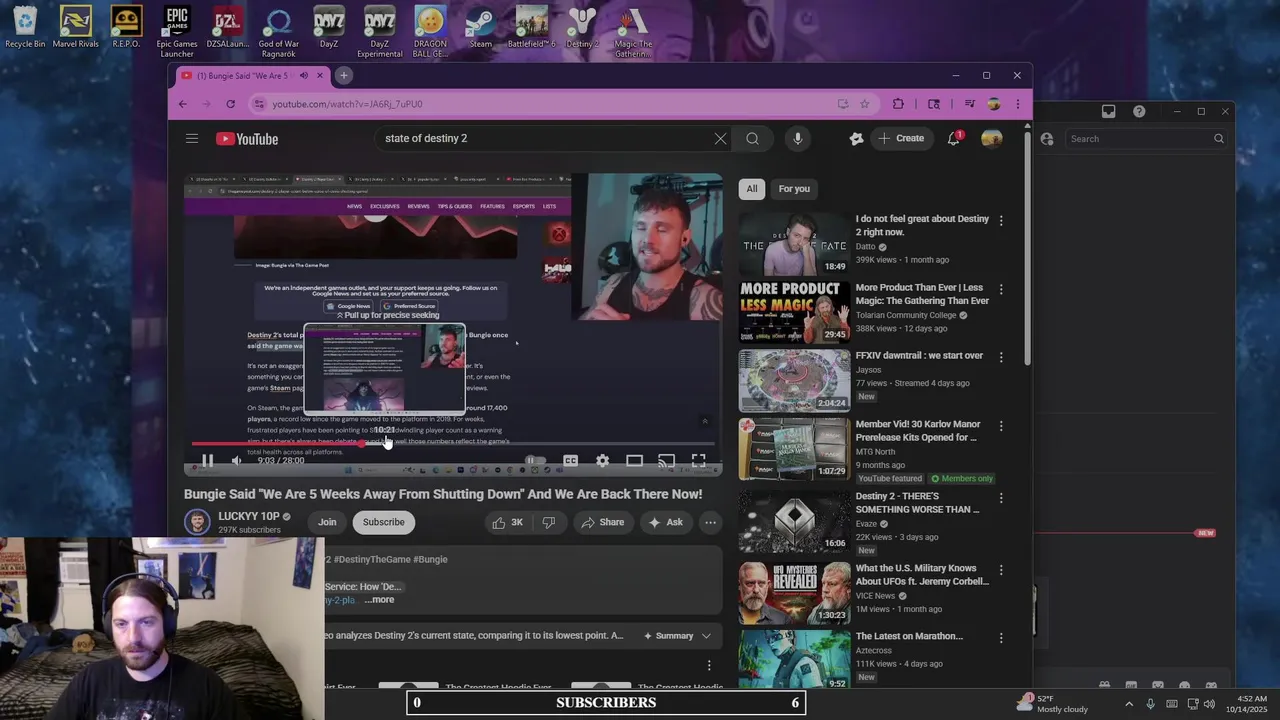The height and width of the screenshot is (720, 1280).
Task: Click the Create button
Action: [901, 139]
